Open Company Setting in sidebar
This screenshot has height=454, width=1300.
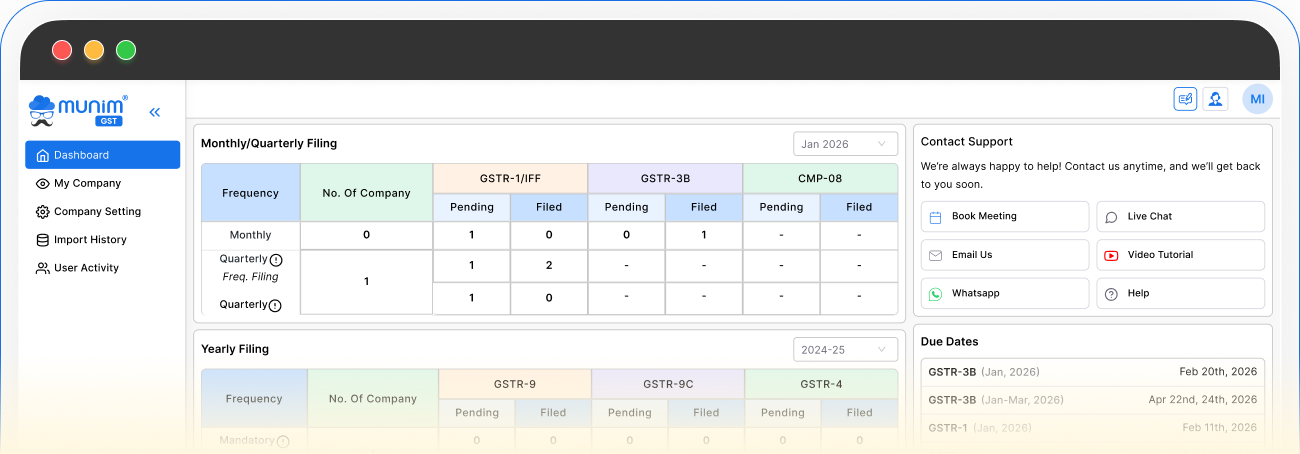[103, 212]
